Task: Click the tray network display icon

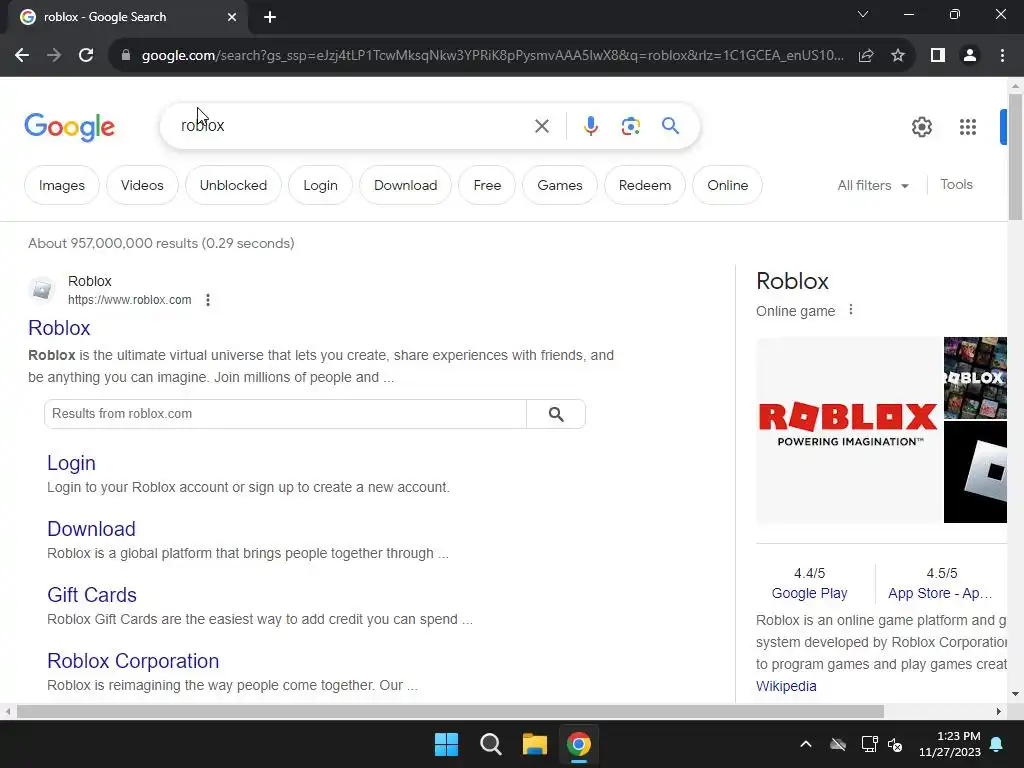Action: coord(869,744)
